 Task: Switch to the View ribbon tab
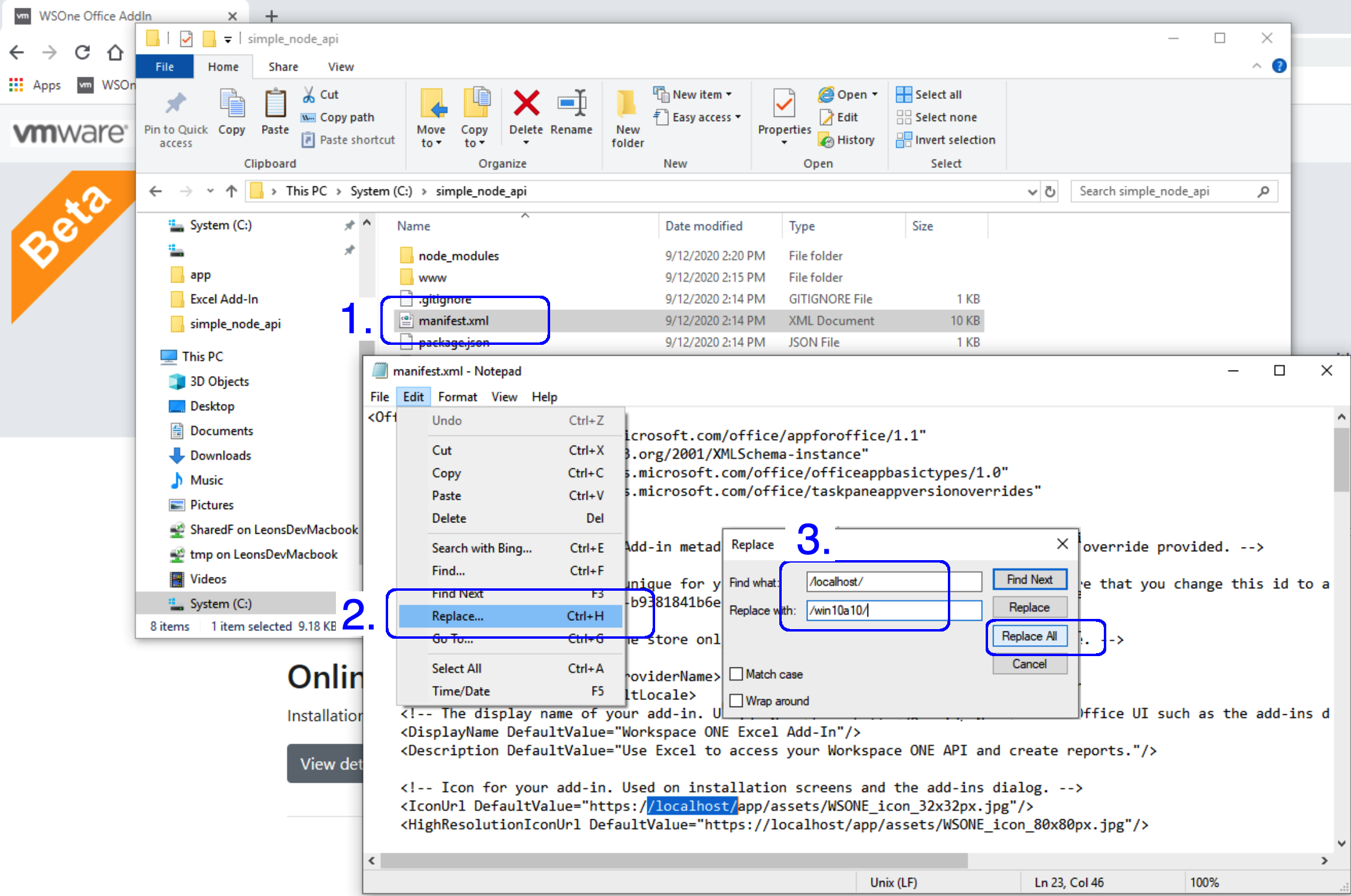341,67
